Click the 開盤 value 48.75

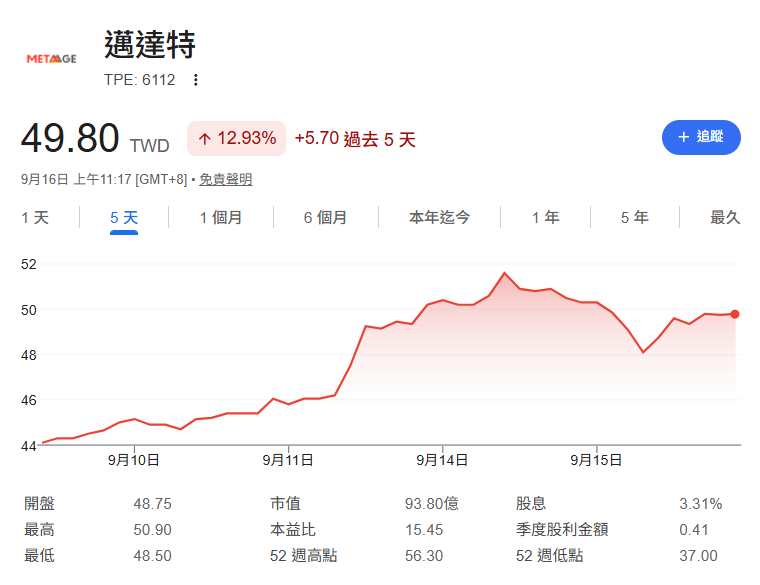coord(153,504)
